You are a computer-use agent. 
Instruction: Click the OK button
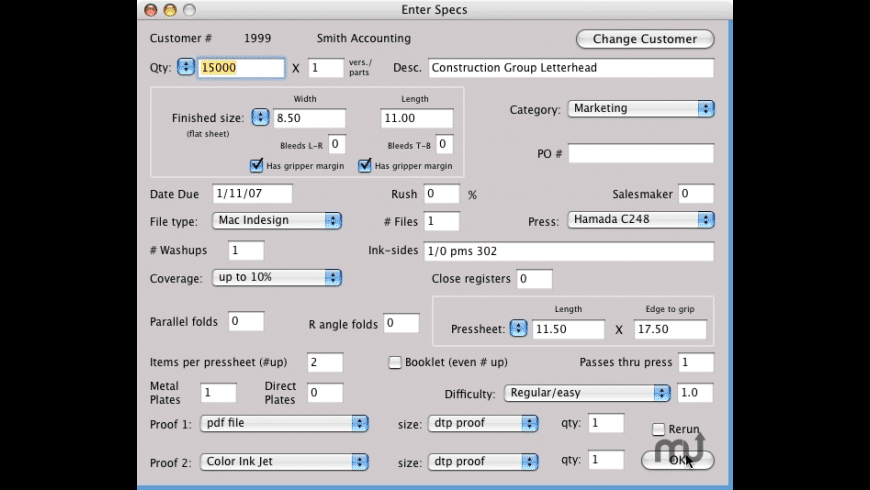pyautogui.click(x=677, y=460)
